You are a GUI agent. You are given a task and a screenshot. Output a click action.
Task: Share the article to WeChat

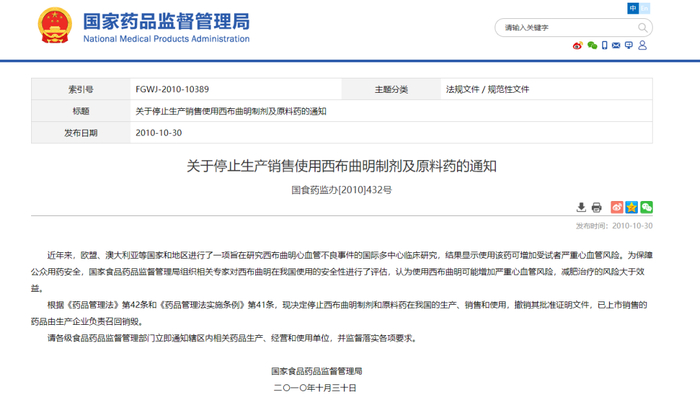click(x=646, y=207)
